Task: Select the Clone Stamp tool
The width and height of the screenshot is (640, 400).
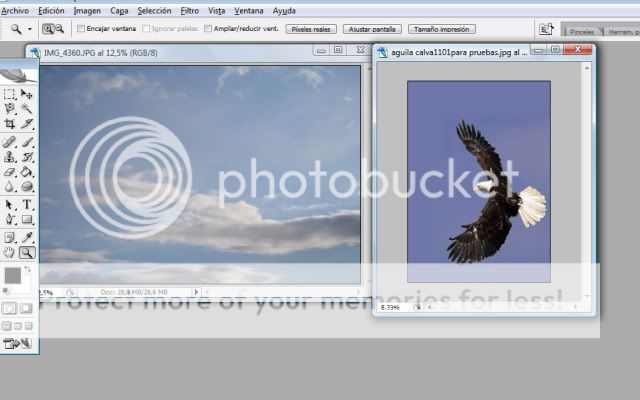Action: pyautogui.click(x=9, y=157)
